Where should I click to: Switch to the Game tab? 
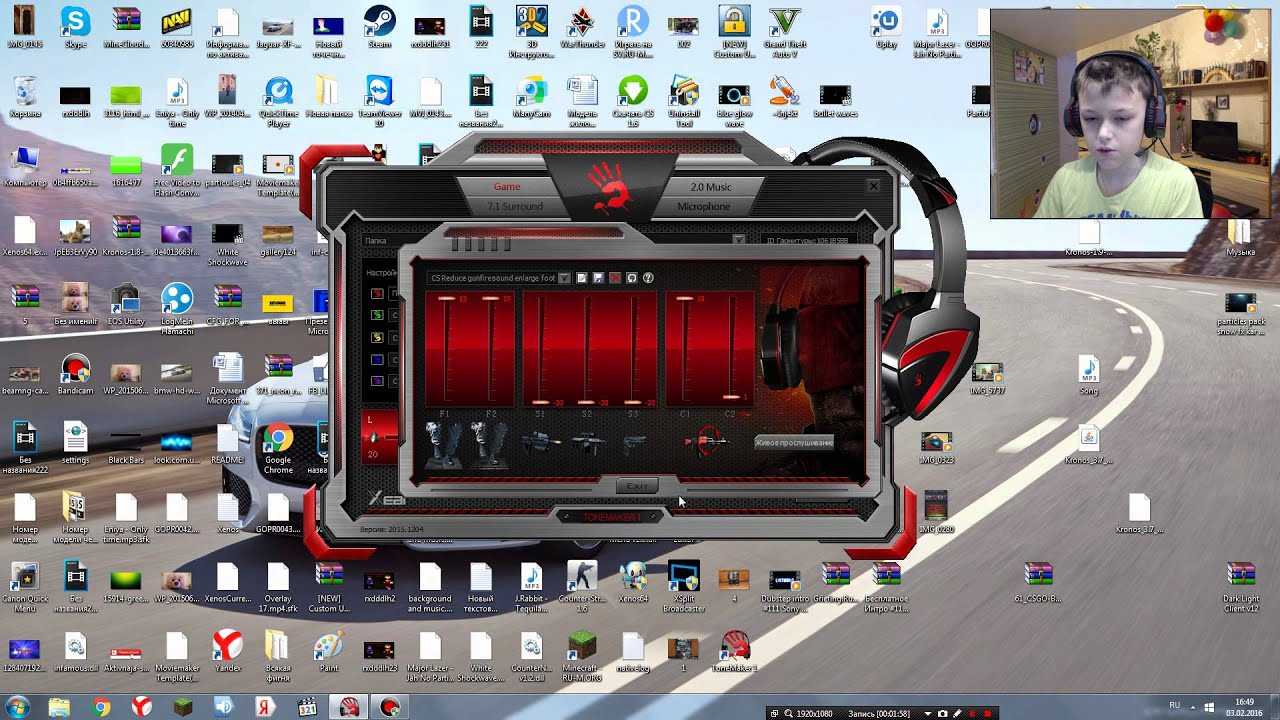[x=507, y=187]
